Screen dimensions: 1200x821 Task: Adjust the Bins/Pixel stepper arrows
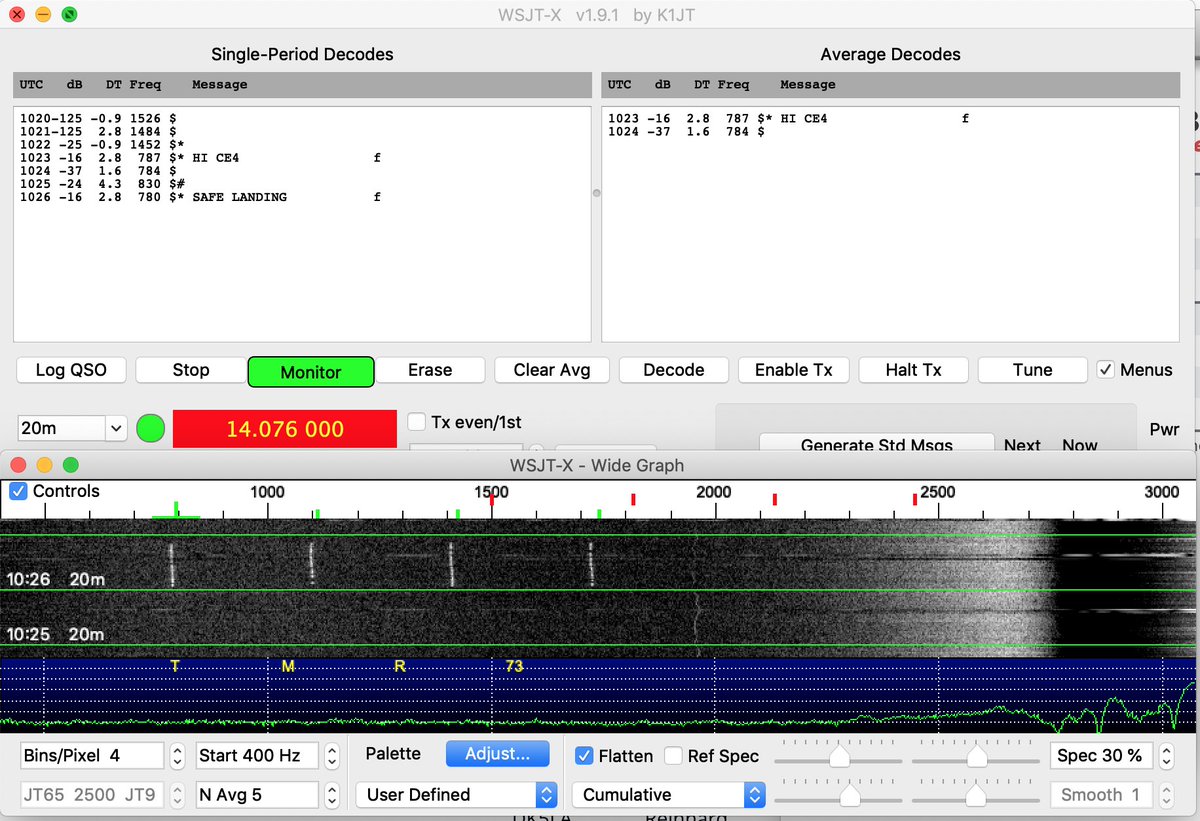177,756
